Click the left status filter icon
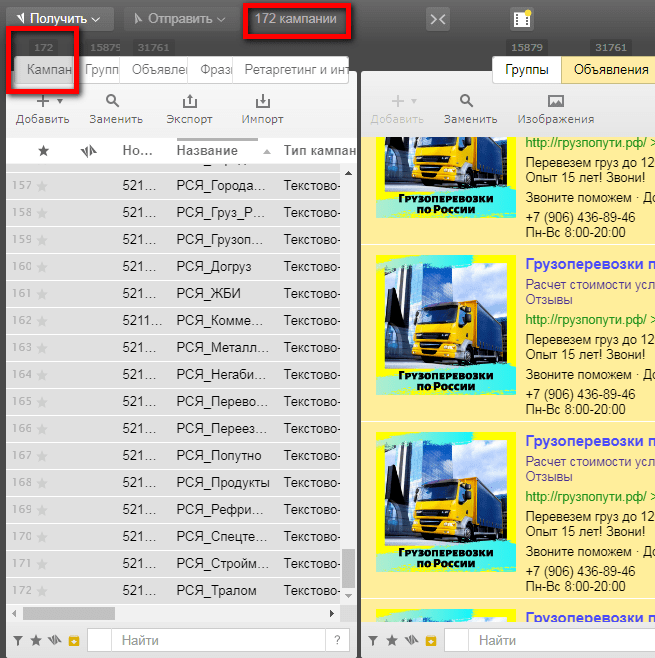655x658 pixels. [55, 640]
